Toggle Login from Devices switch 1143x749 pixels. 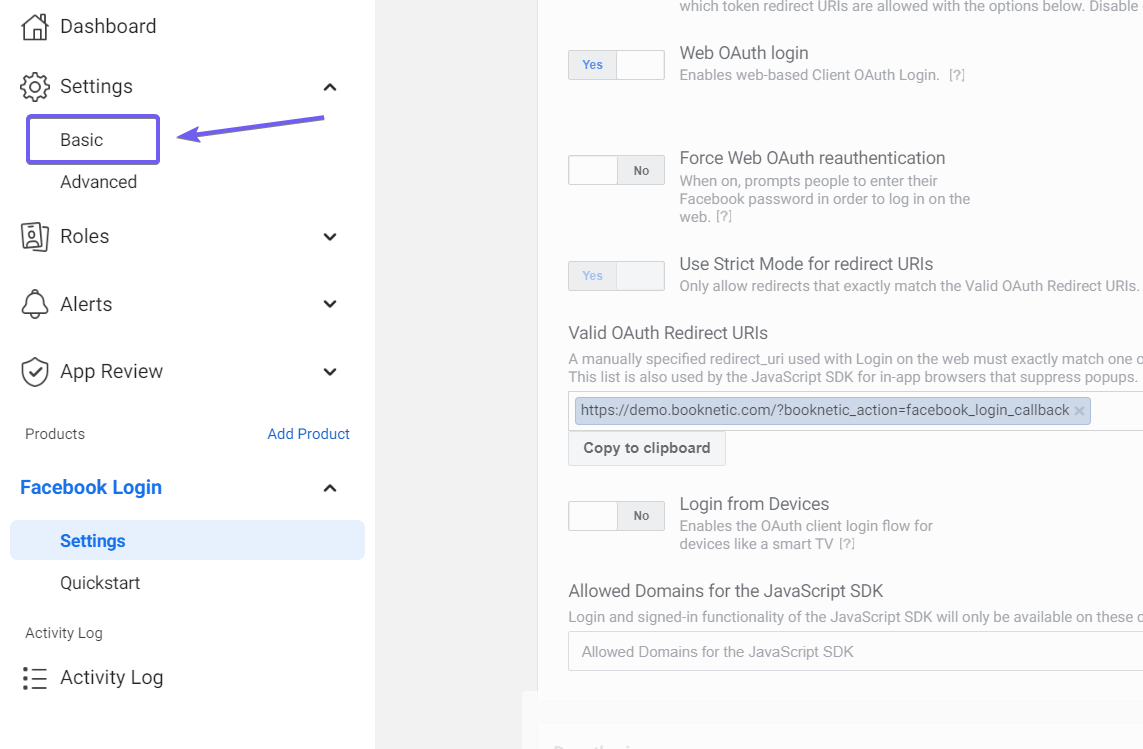616,516
